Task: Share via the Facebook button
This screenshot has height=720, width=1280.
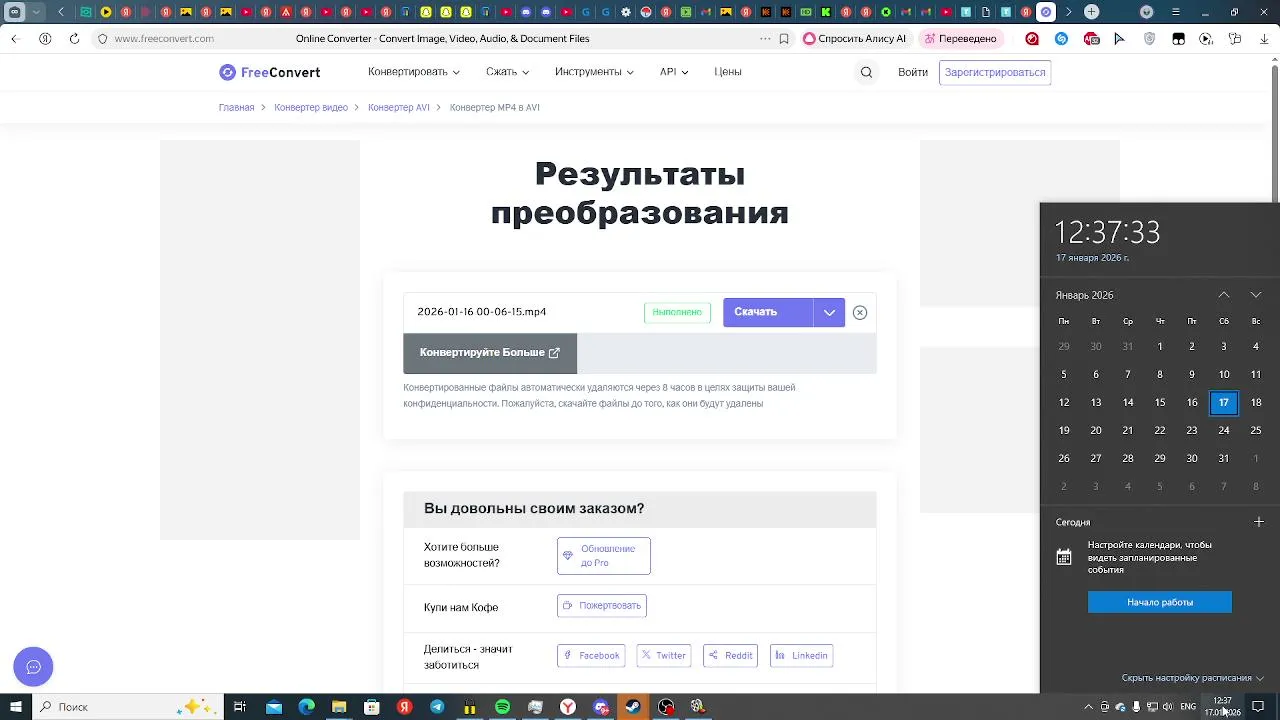Action: 591,656
